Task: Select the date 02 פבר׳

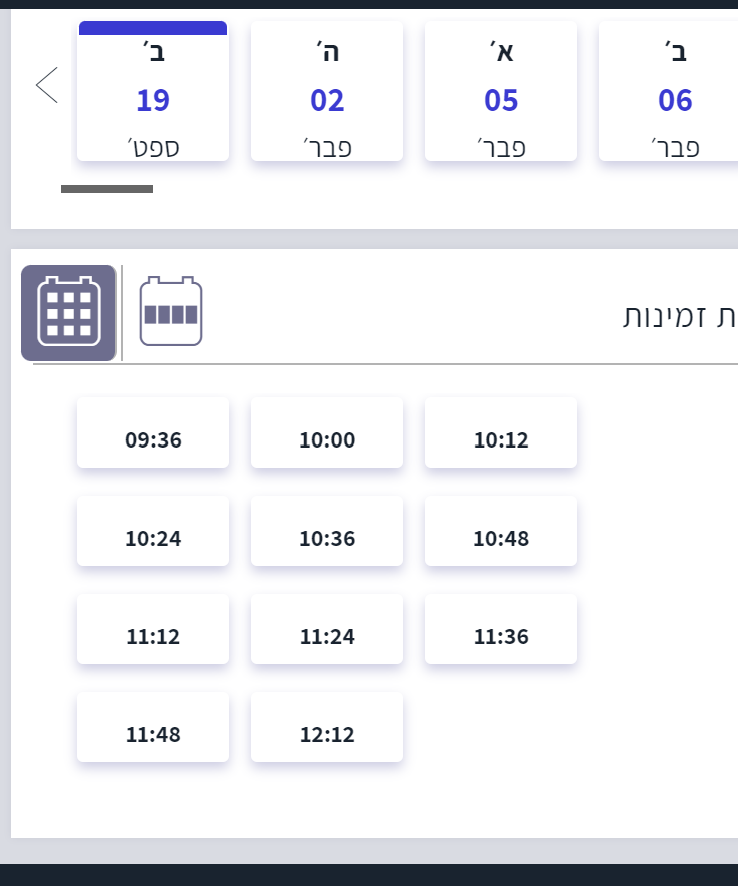Action: click(x=327, y=93)
